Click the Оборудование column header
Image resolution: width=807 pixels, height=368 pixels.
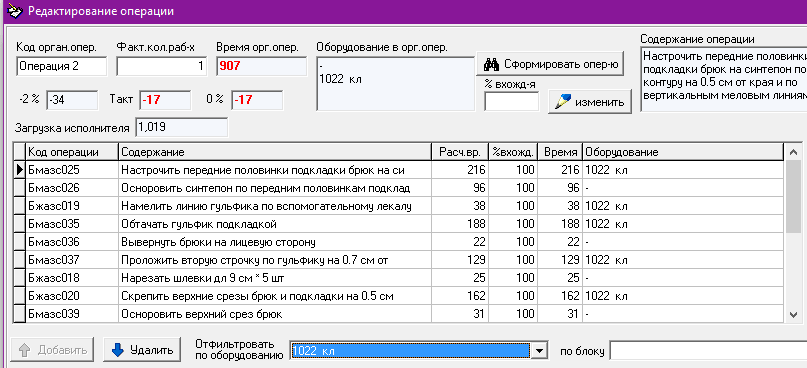(x=682, y=152)
